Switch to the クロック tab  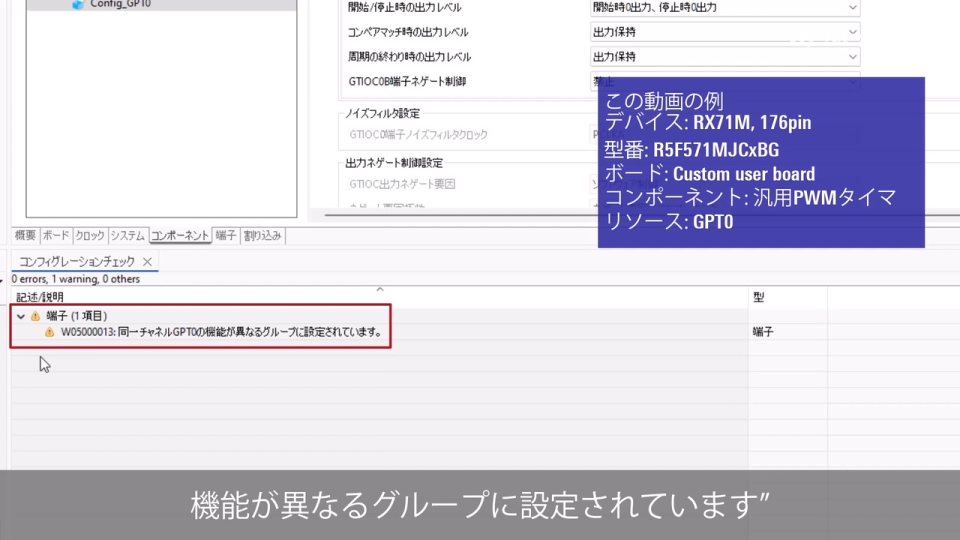pyautogui.click(x=90, y=236)
